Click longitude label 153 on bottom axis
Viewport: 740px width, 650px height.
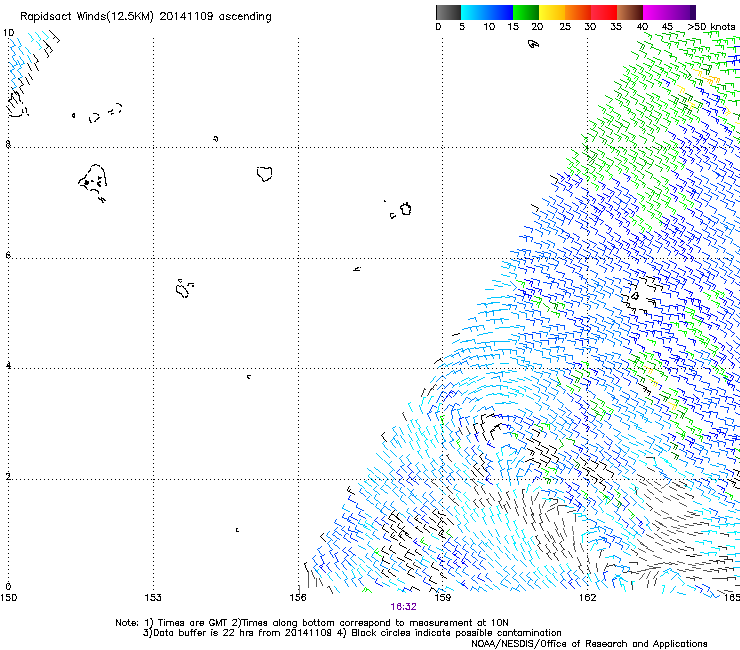[x=153, y=598]
